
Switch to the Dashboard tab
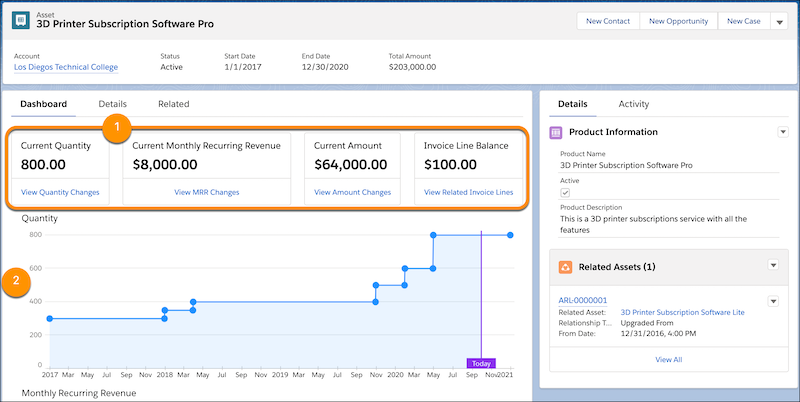point(43,104)
